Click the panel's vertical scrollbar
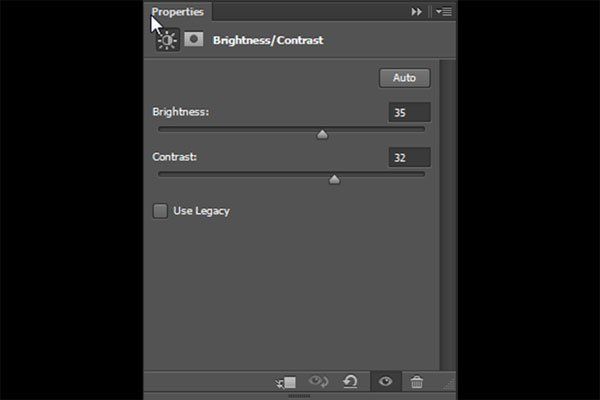This screenshot has width=600, height=400. (447, 214)
